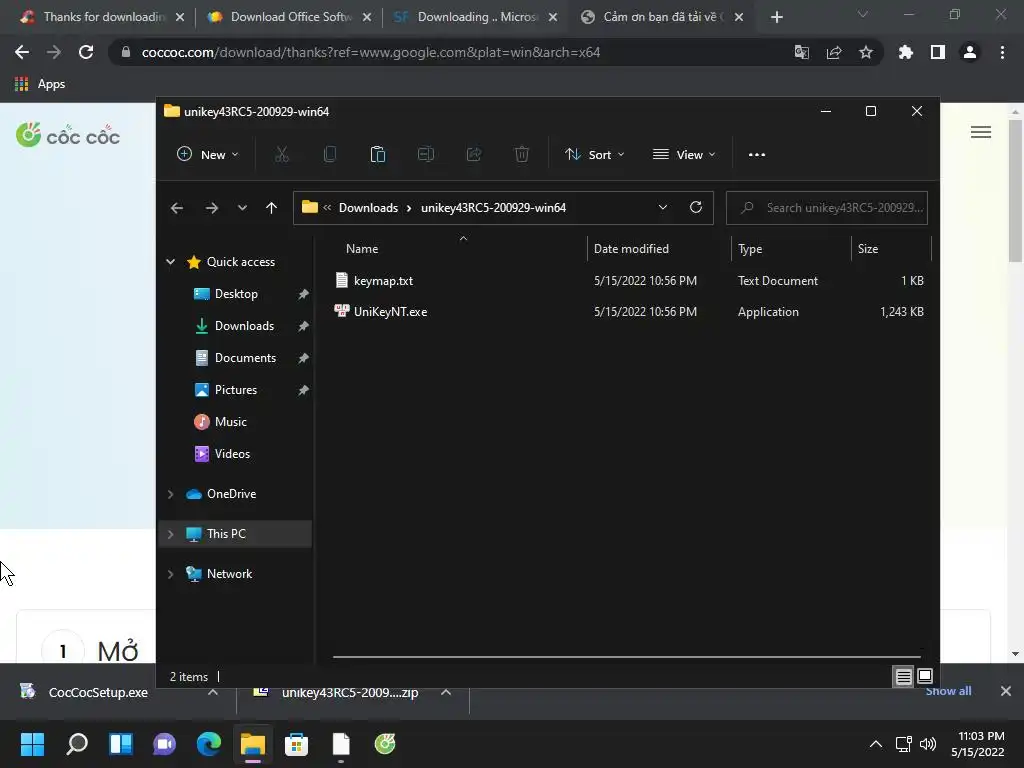The width and height of the screenshot is (1024, 768).
Task: Collapse the Quick access tree
Action: pyautogui.click(x=170, y=262)
